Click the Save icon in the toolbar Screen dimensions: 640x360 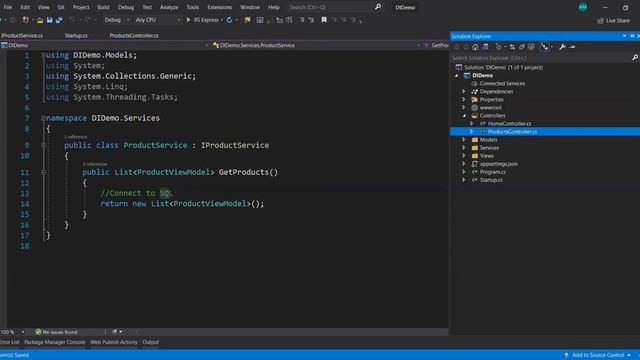point(49,20)
